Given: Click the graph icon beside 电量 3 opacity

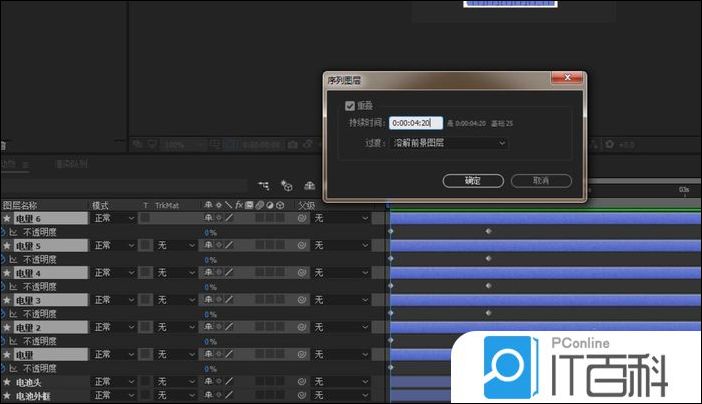Looking at the screenshot, I should (14, 314).
